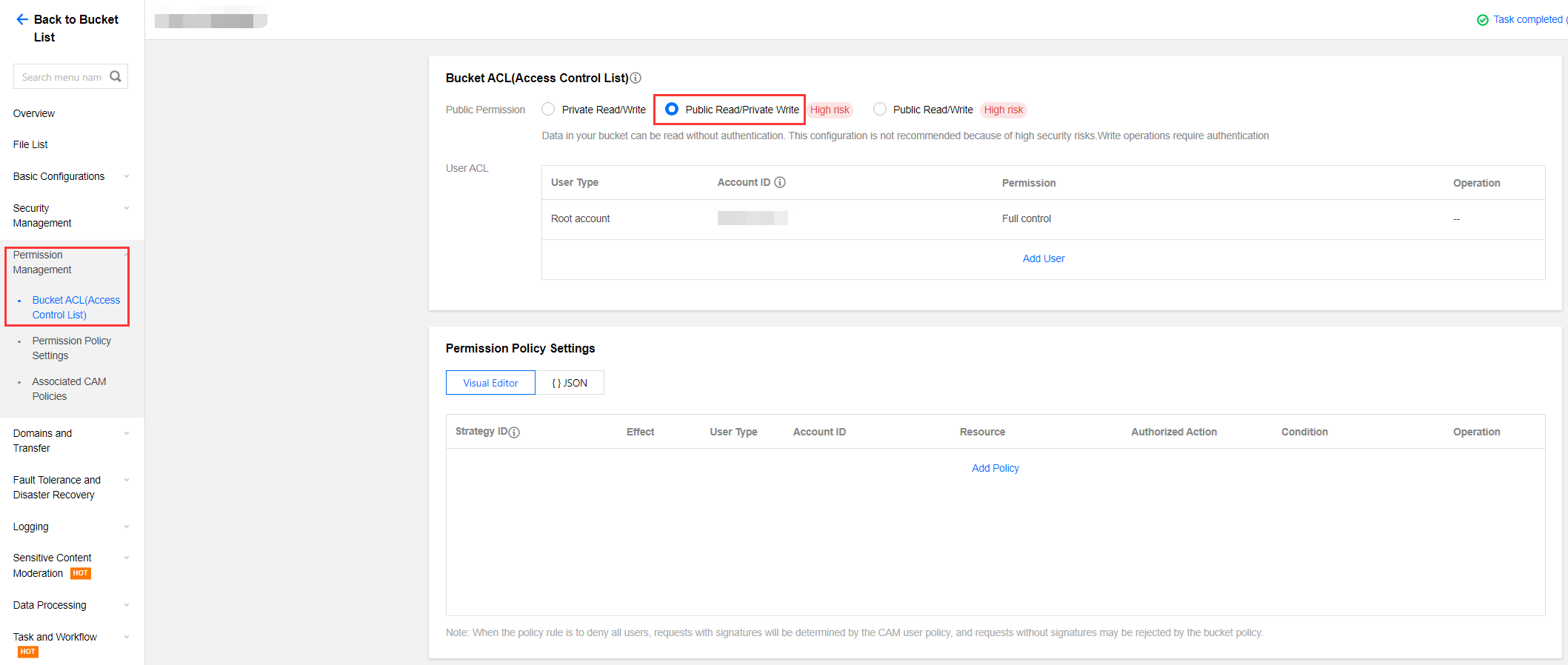Switch to the JSON editor tab

pyautogui.click(x=570, y=383)
